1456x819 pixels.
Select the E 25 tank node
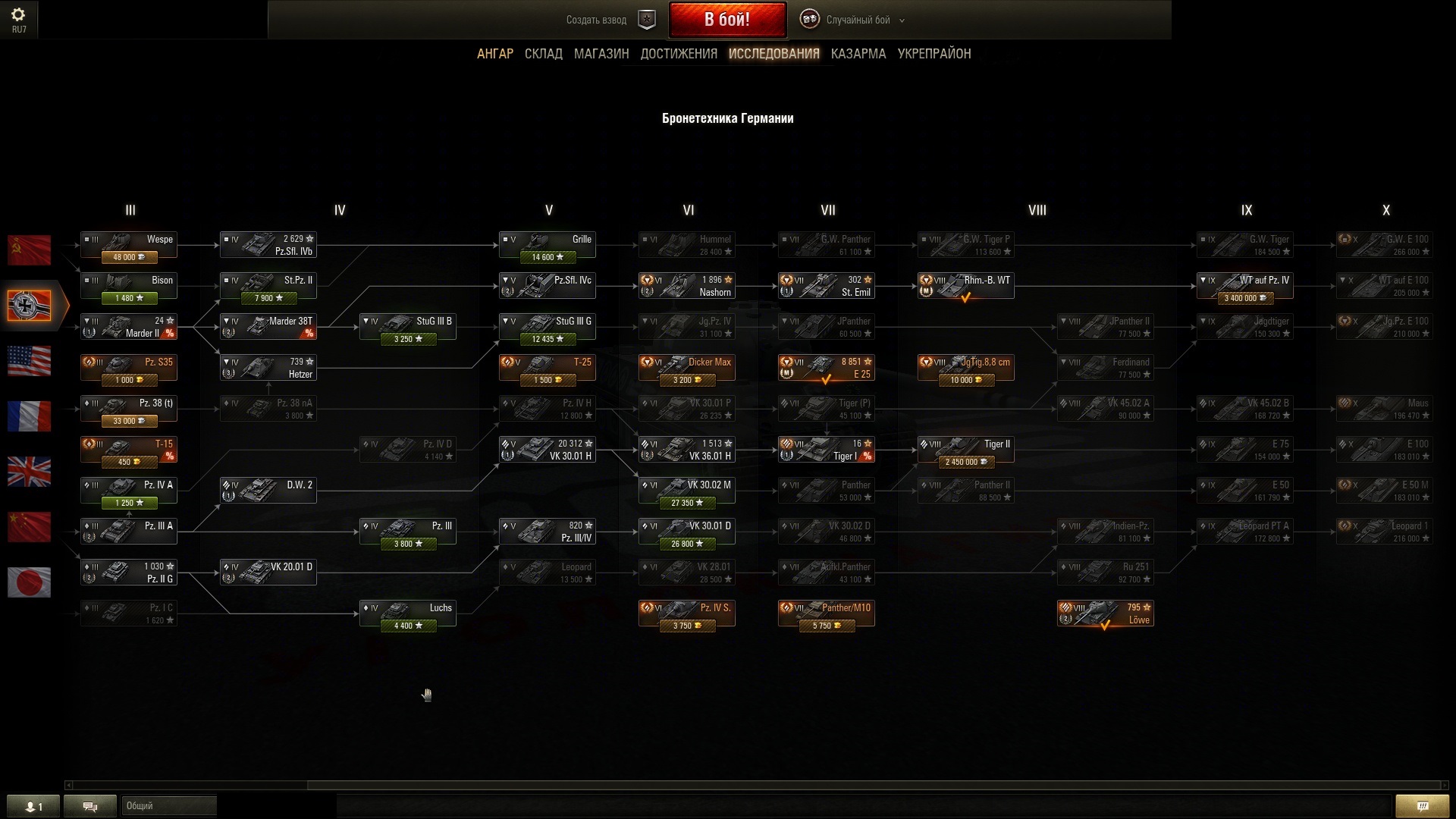(x=827, y=368)
